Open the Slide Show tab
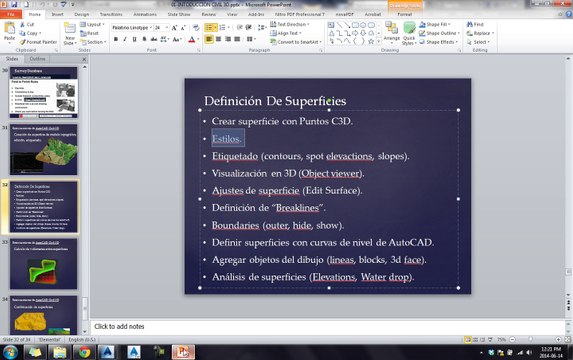The image size is (573, 360). (179, 14)
